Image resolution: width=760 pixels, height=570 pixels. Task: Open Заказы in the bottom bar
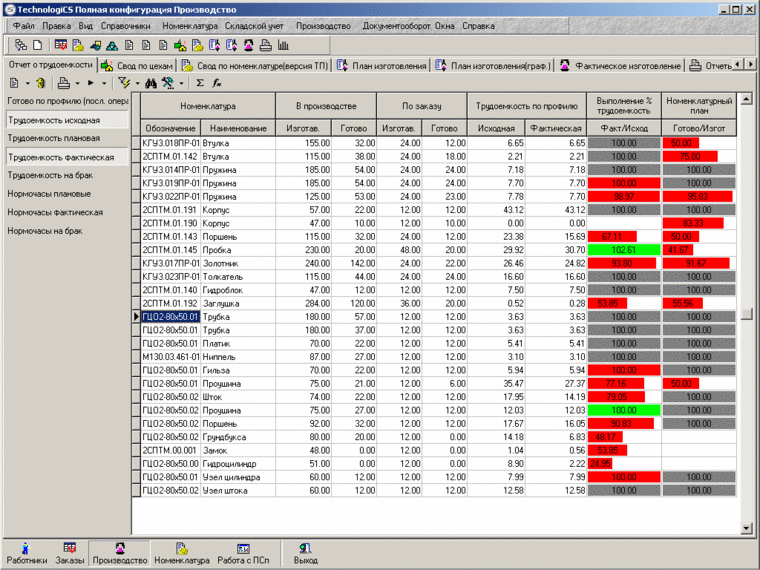69,554
